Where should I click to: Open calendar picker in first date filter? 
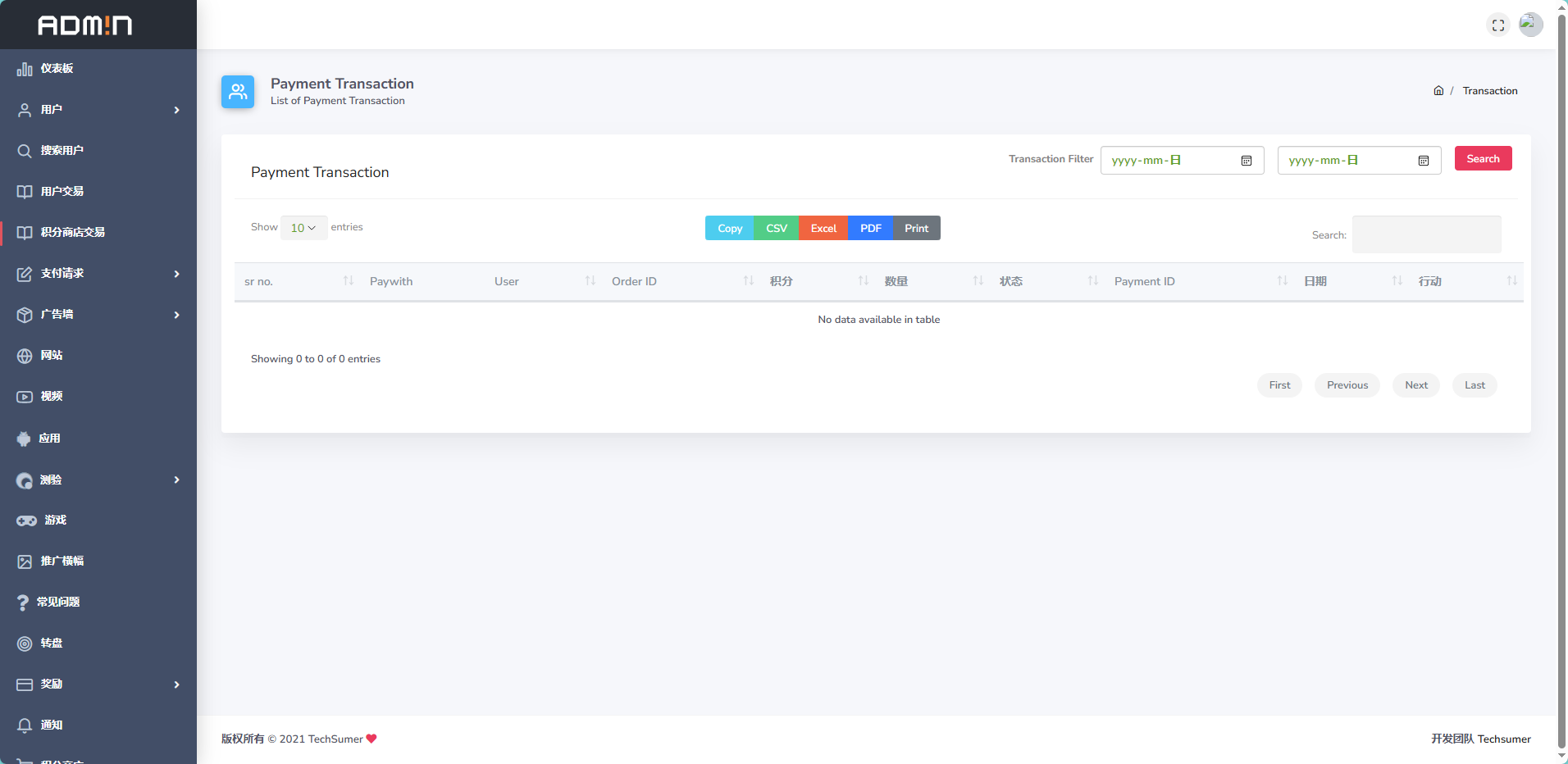1247,161
